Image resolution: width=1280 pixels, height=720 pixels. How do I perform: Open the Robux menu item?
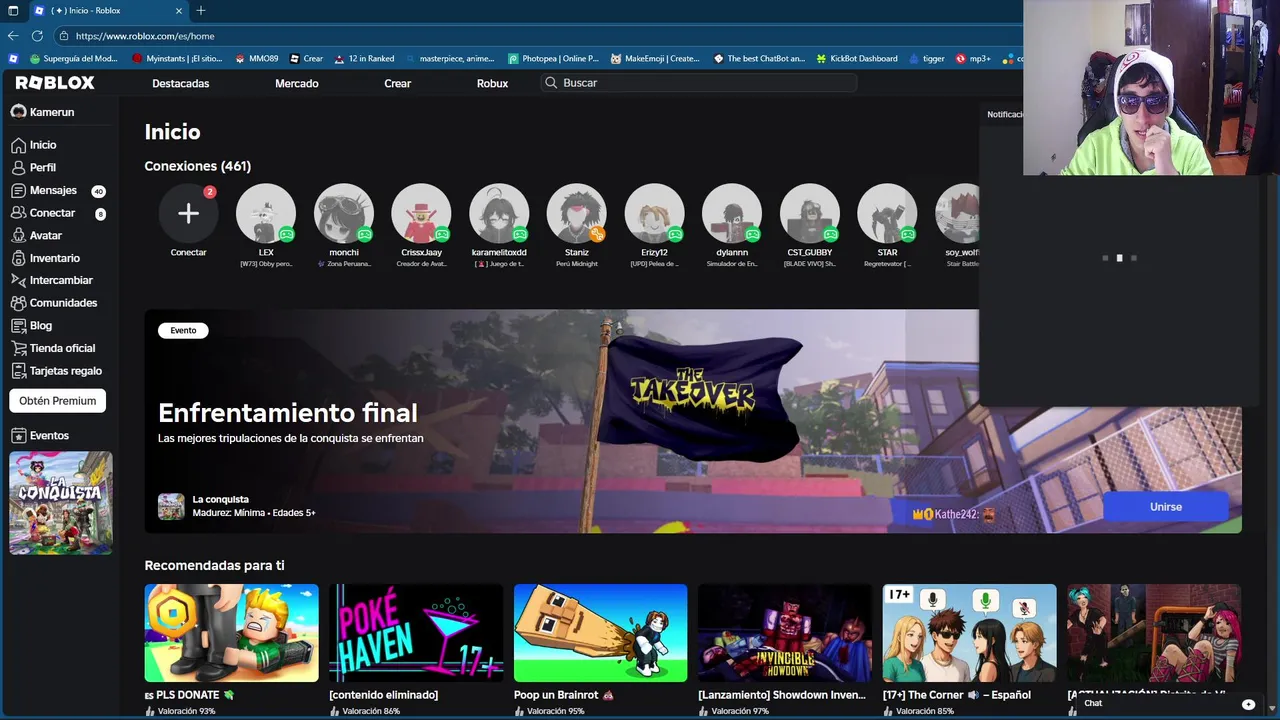tap(493, 84)
